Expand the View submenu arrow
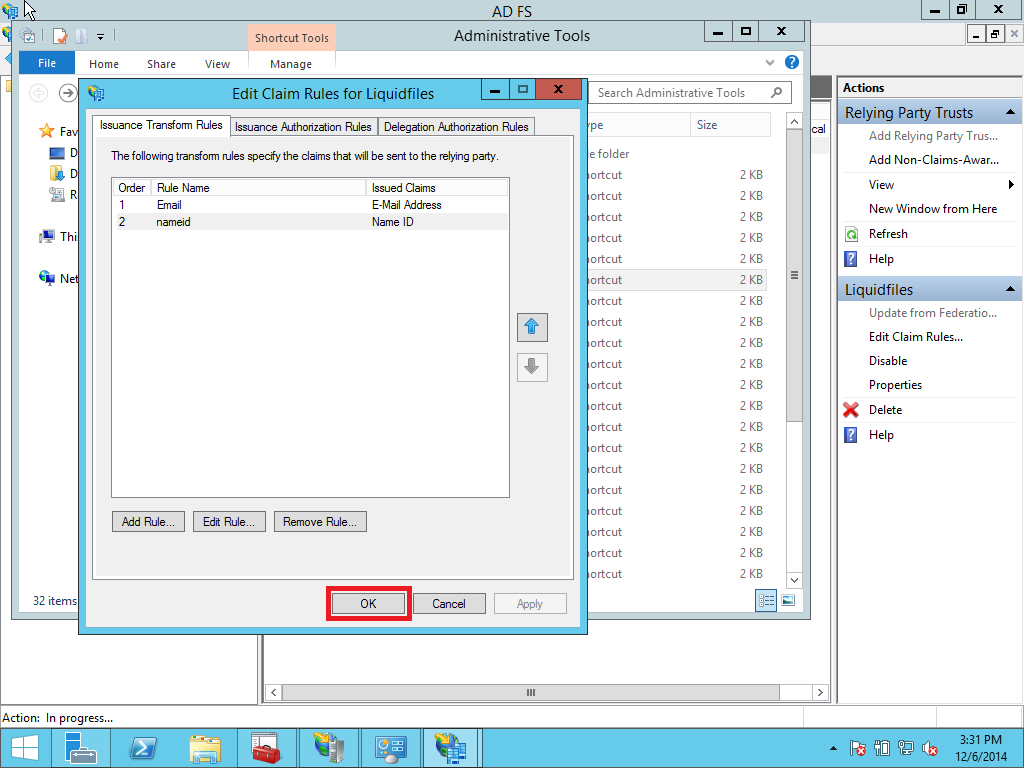 (x=1011, y=185)
